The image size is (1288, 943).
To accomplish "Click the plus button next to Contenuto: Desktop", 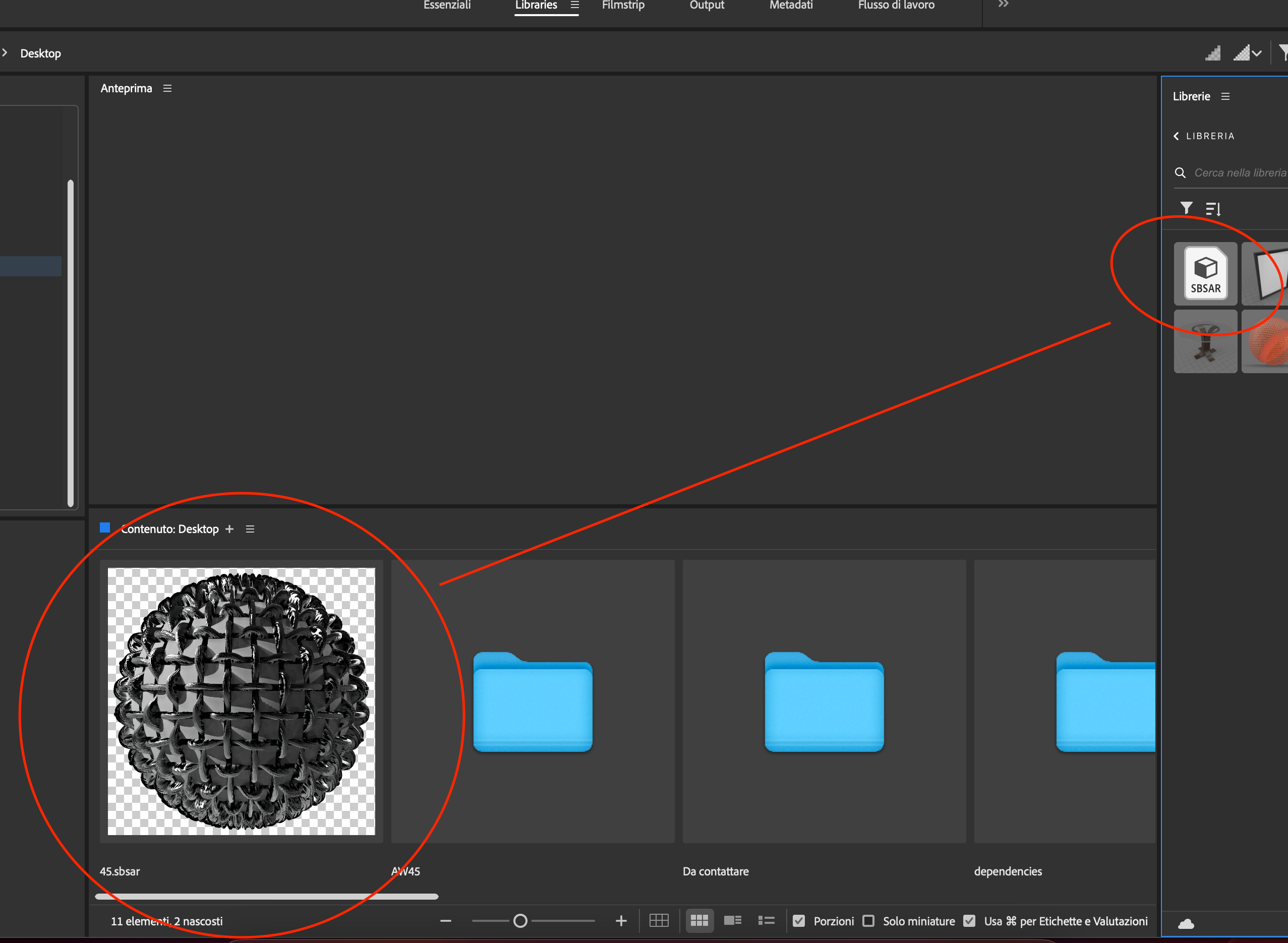I will point(229,529).
